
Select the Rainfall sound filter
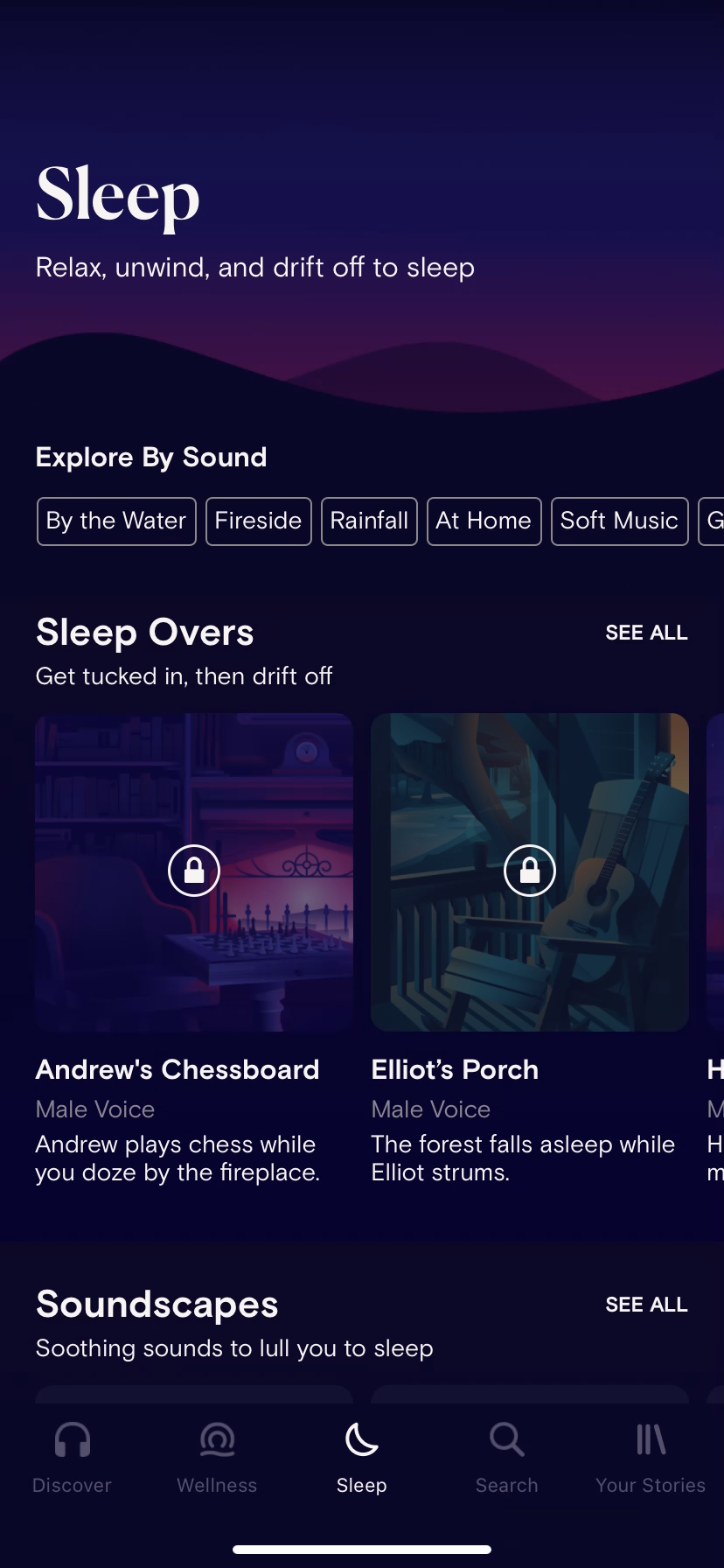[x=369, y=521]
